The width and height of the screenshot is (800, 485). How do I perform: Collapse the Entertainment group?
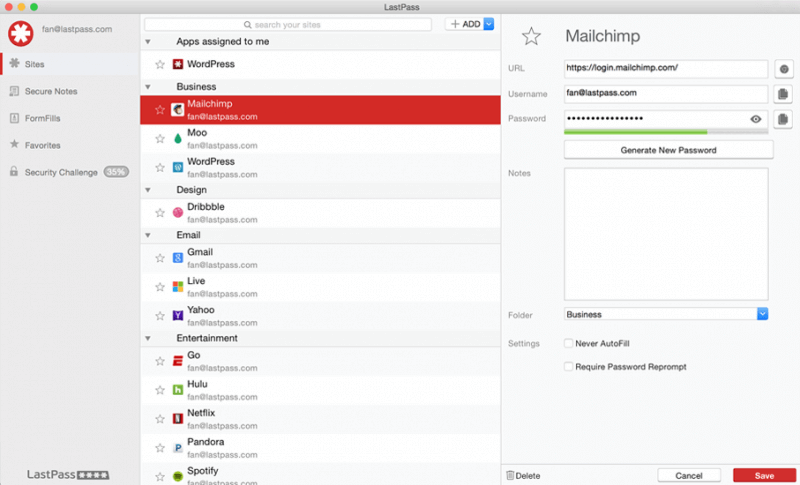tap(149, 338)
